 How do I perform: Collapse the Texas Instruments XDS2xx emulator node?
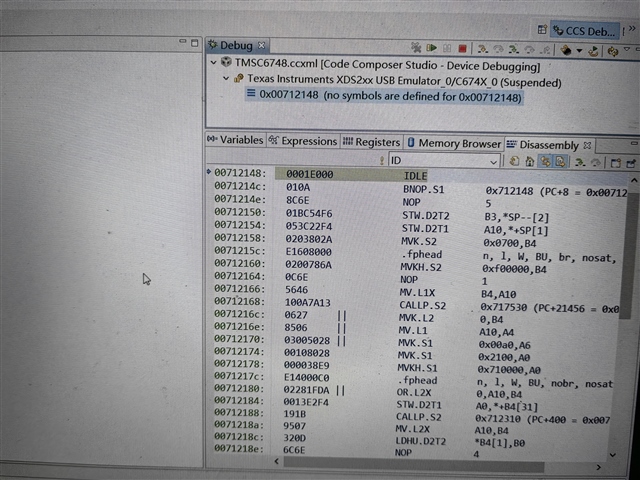pos(226,78)
